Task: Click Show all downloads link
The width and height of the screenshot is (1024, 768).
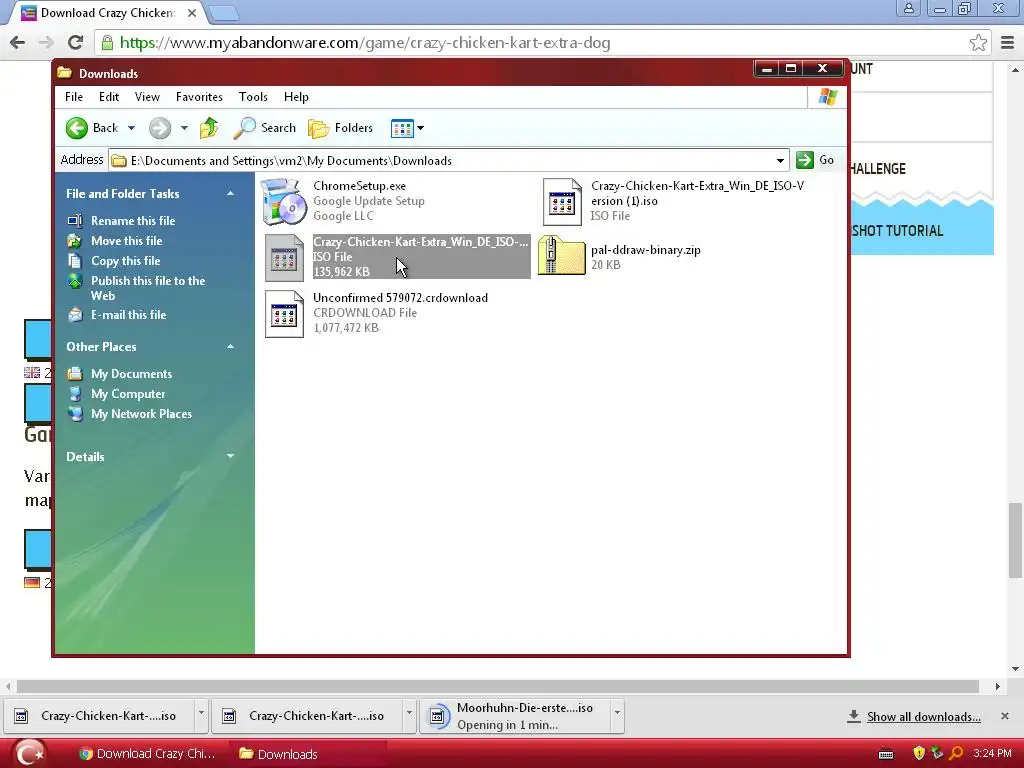Action: tap(923, 716)
